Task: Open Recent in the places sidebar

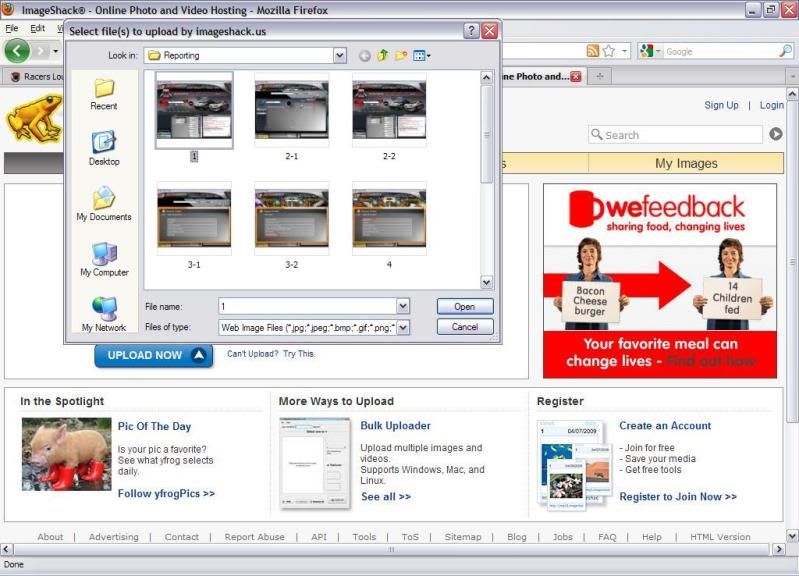Action: [x=104, y=93]
